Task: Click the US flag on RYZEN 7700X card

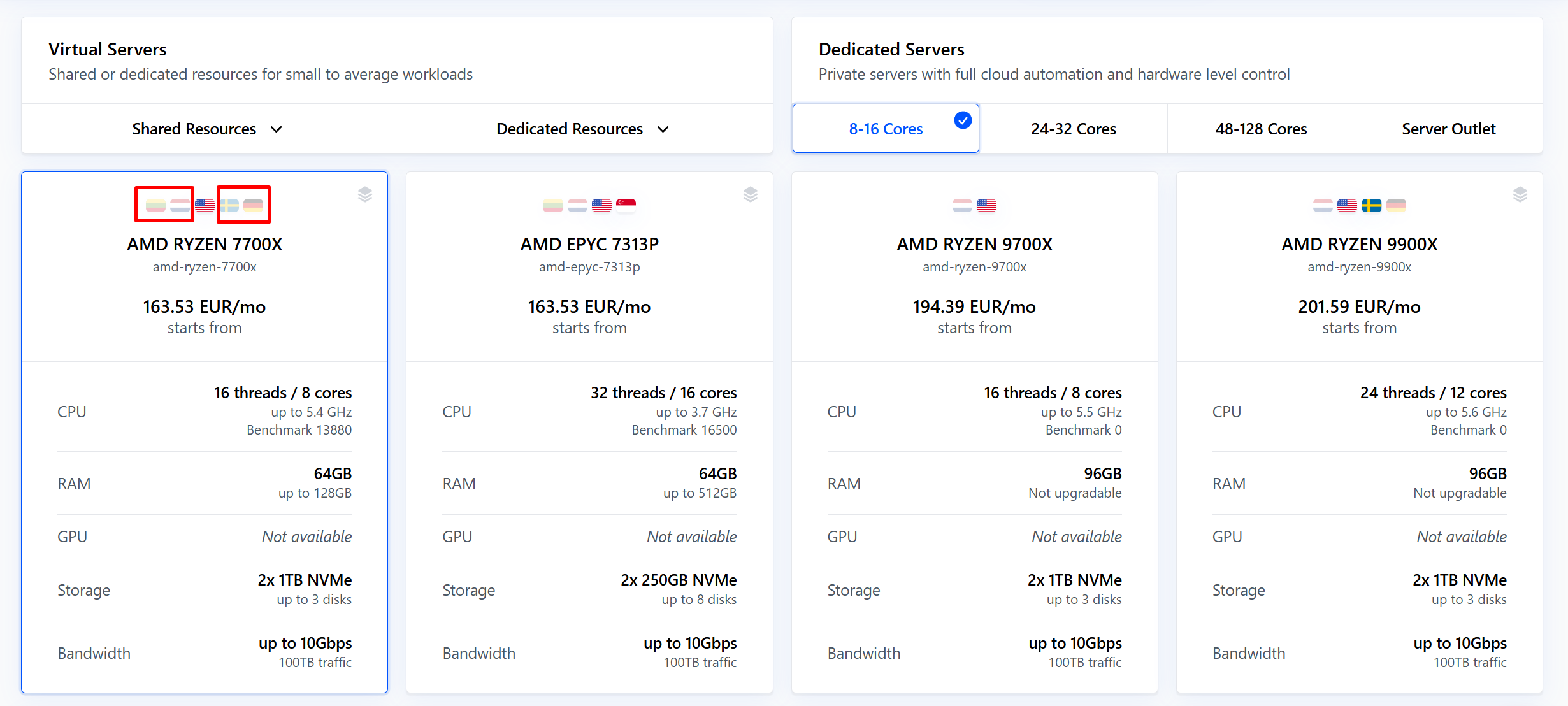Action: click(205, 205)
